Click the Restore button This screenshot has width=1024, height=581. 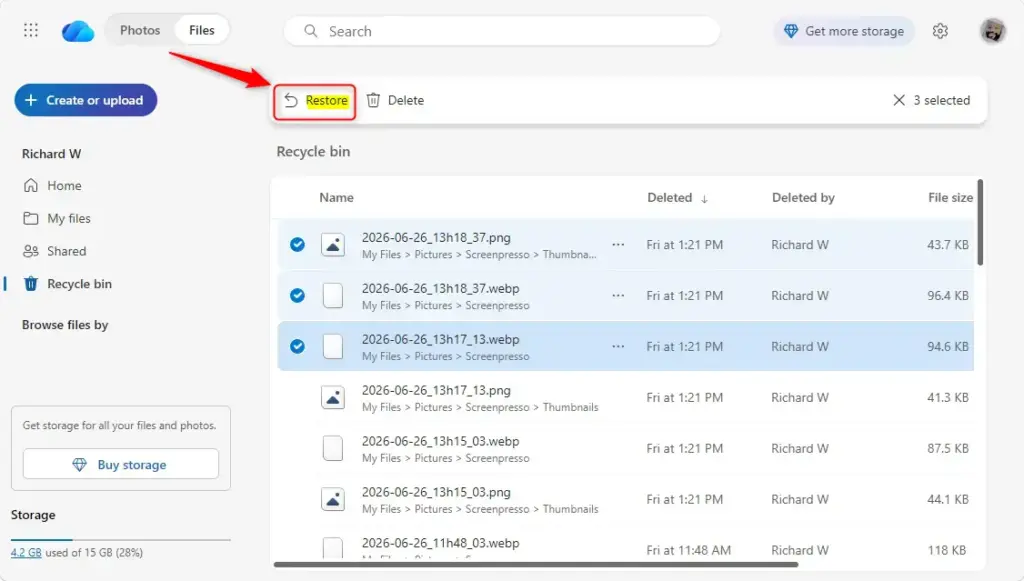click(x=315, y=101)
